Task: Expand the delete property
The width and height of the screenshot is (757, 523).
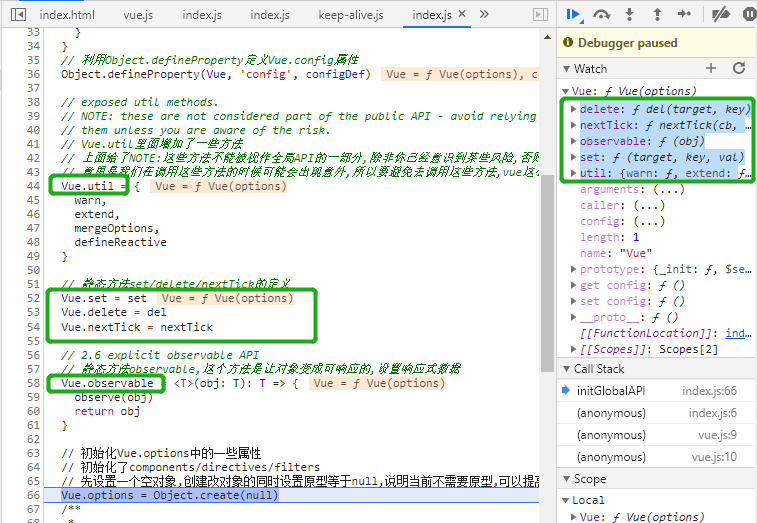Action: (574, 109)
